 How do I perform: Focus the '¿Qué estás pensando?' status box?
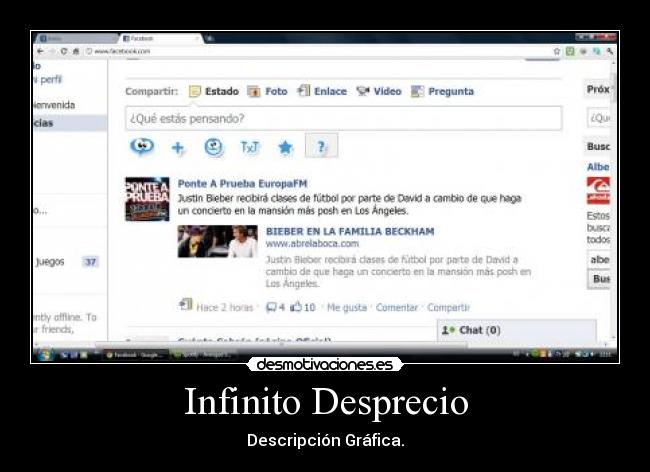click(344, 119)
